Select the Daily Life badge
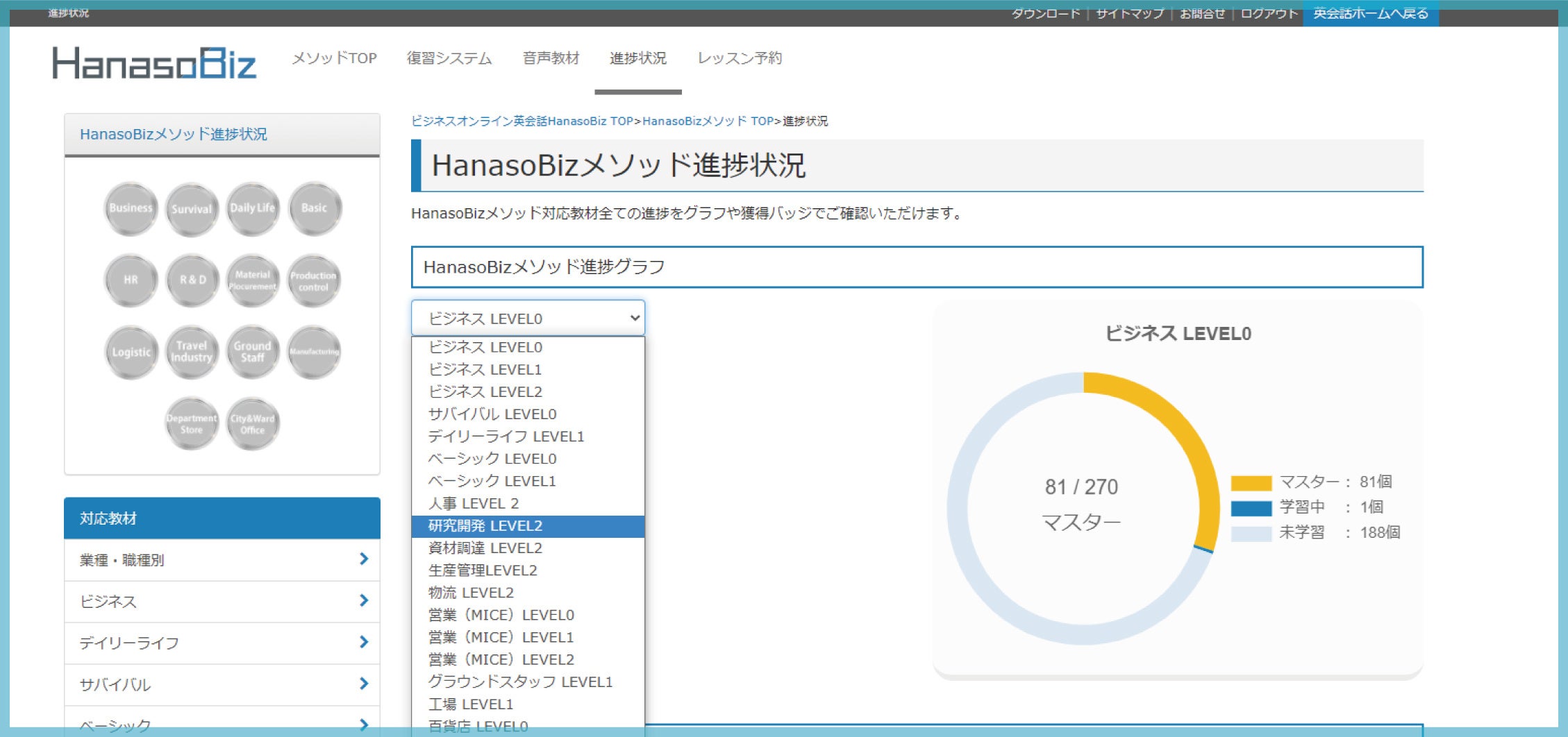 point(253,208)
